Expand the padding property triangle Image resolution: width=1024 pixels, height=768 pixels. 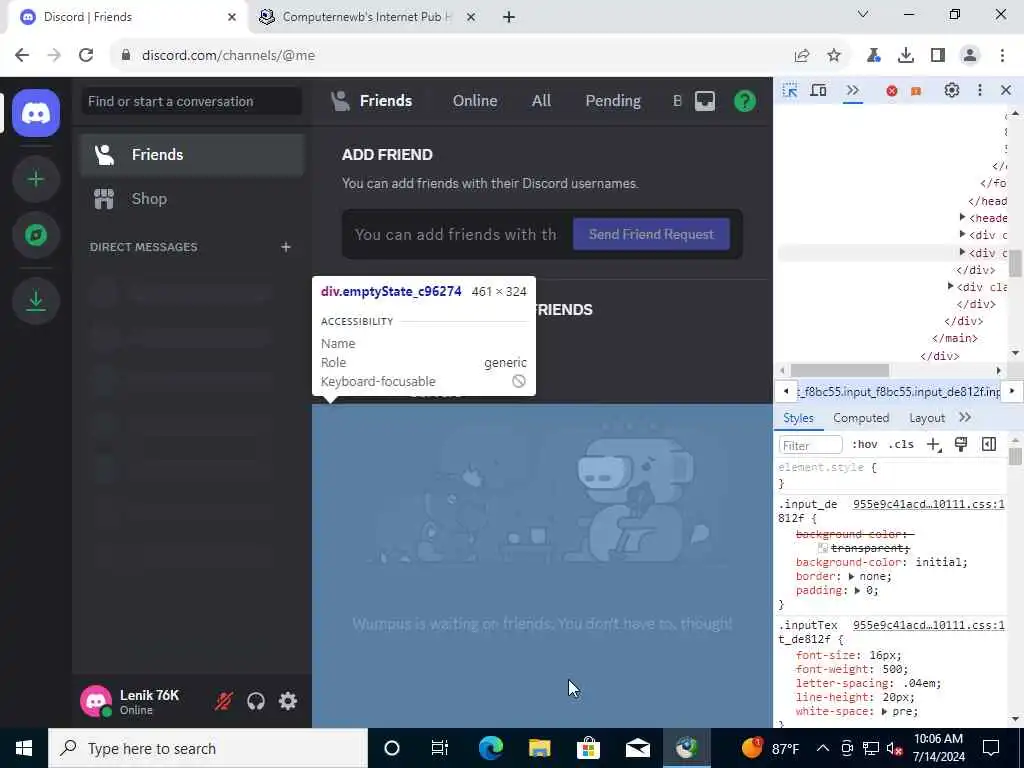[x=857, y=590]
